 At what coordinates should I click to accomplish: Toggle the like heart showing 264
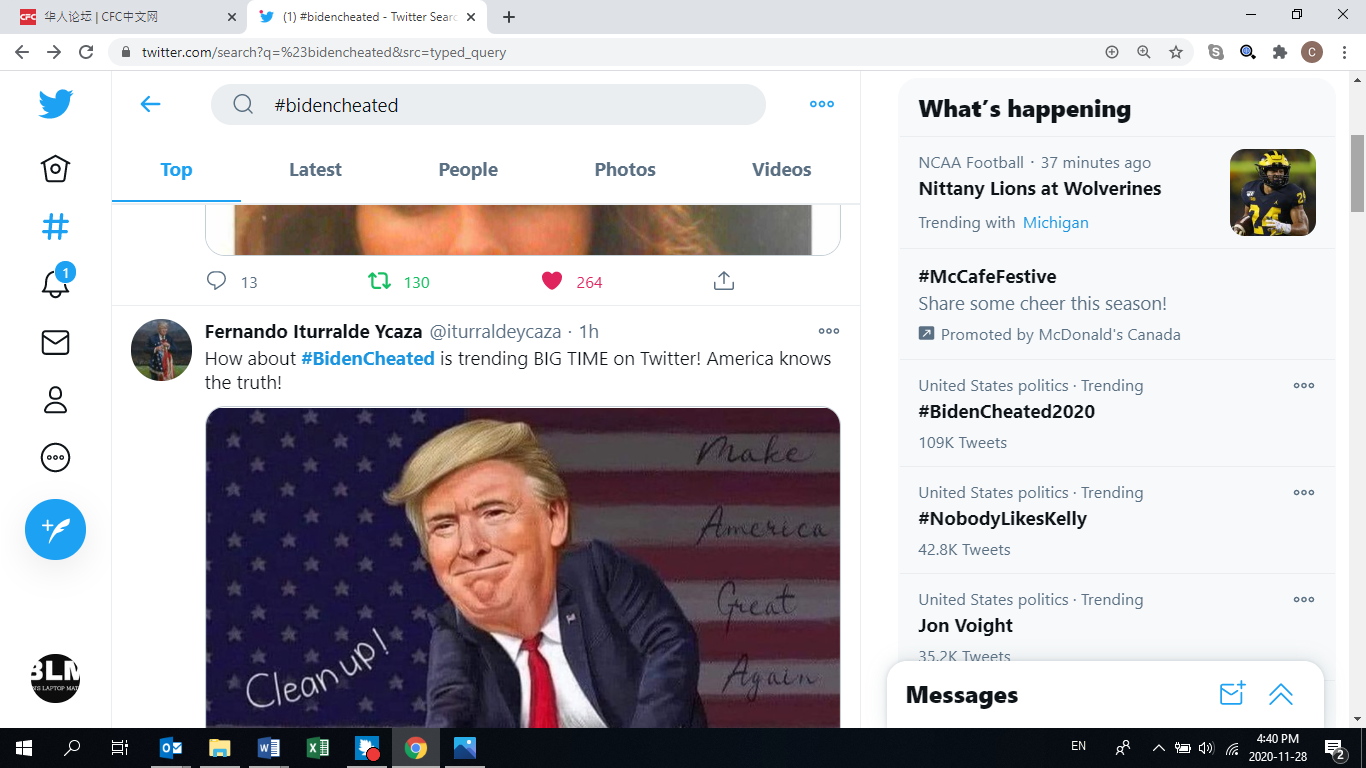(552, 282)
